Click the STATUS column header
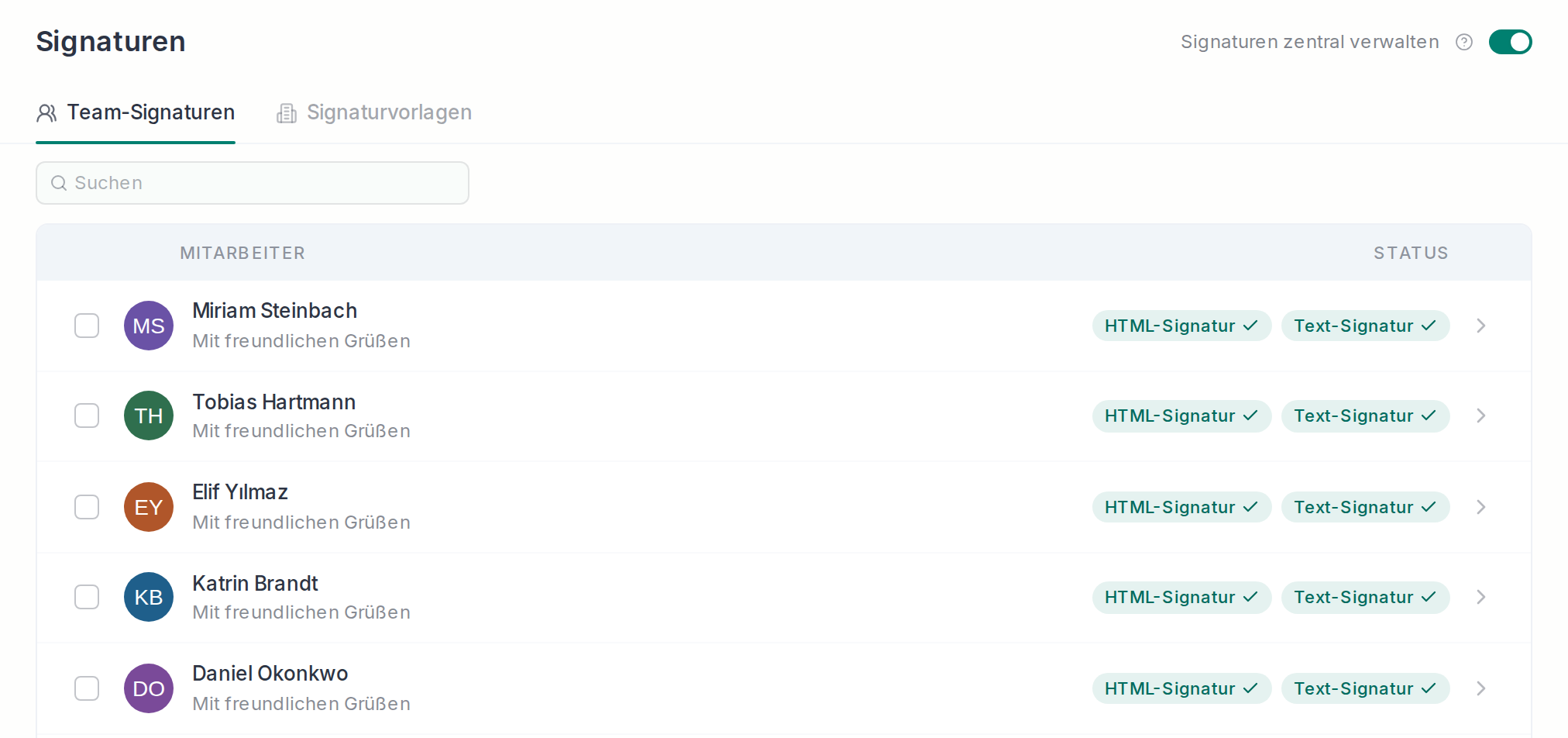This screenshot has height=738, width=1568. point(1411,253)
